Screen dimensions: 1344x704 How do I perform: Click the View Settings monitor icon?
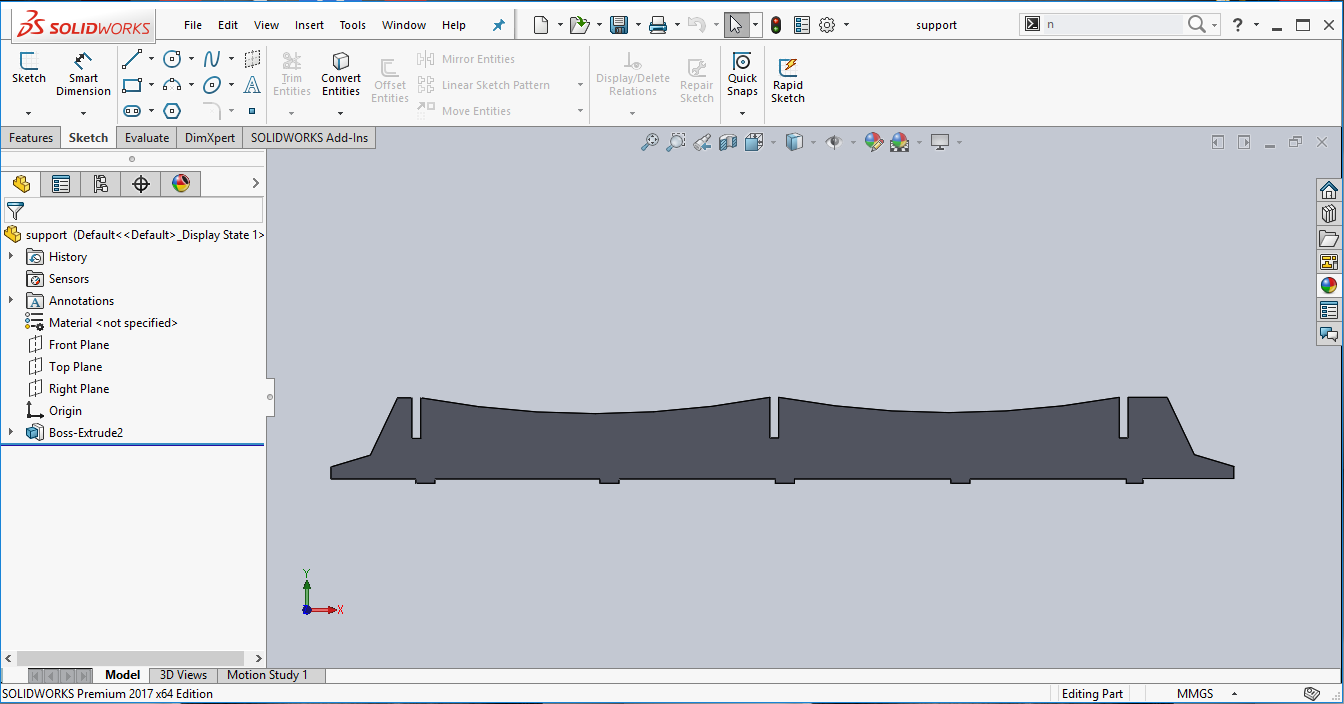[x=940, y=142]
